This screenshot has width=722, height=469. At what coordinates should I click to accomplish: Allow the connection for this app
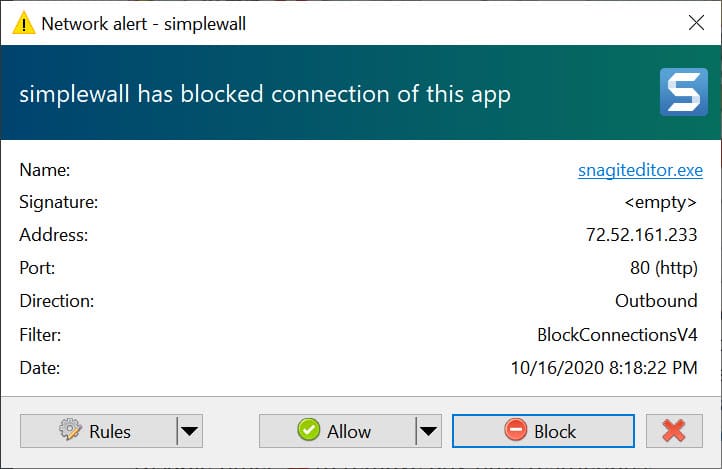click(x=338, y=431)
